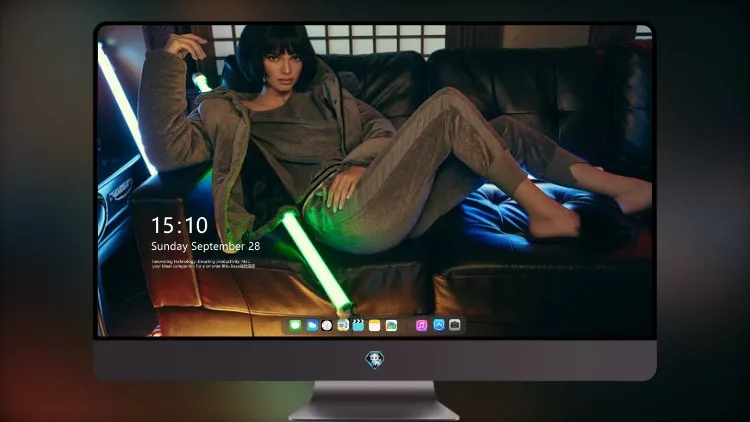Open the clapperboard video app in the dock
The image size is (750, 422).
(x=358, y=325)
